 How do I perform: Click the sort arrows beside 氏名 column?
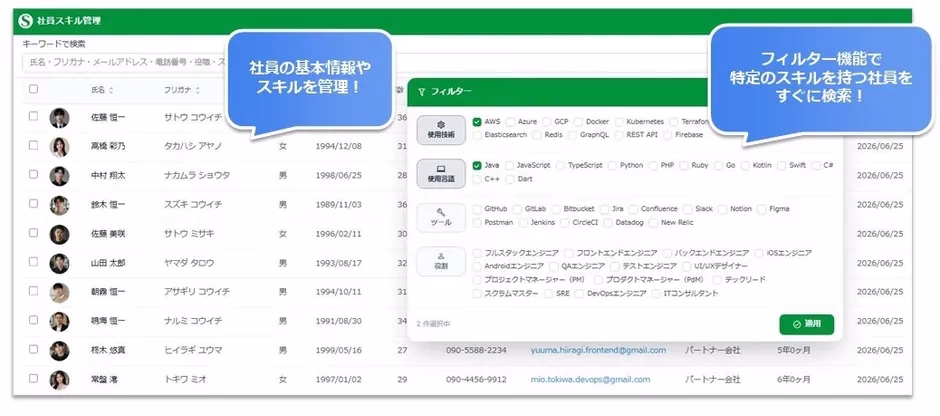click(x=111, y=90)
